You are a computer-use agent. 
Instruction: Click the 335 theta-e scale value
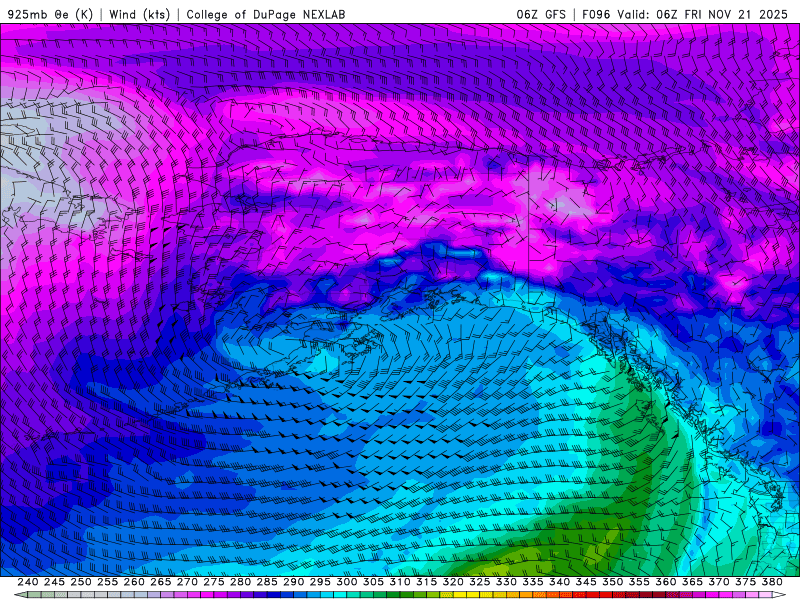click(533, 582)
